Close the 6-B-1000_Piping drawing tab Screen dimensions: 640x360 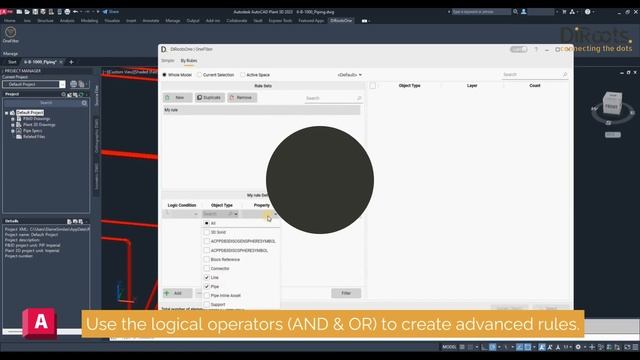[x=61, y=62]
